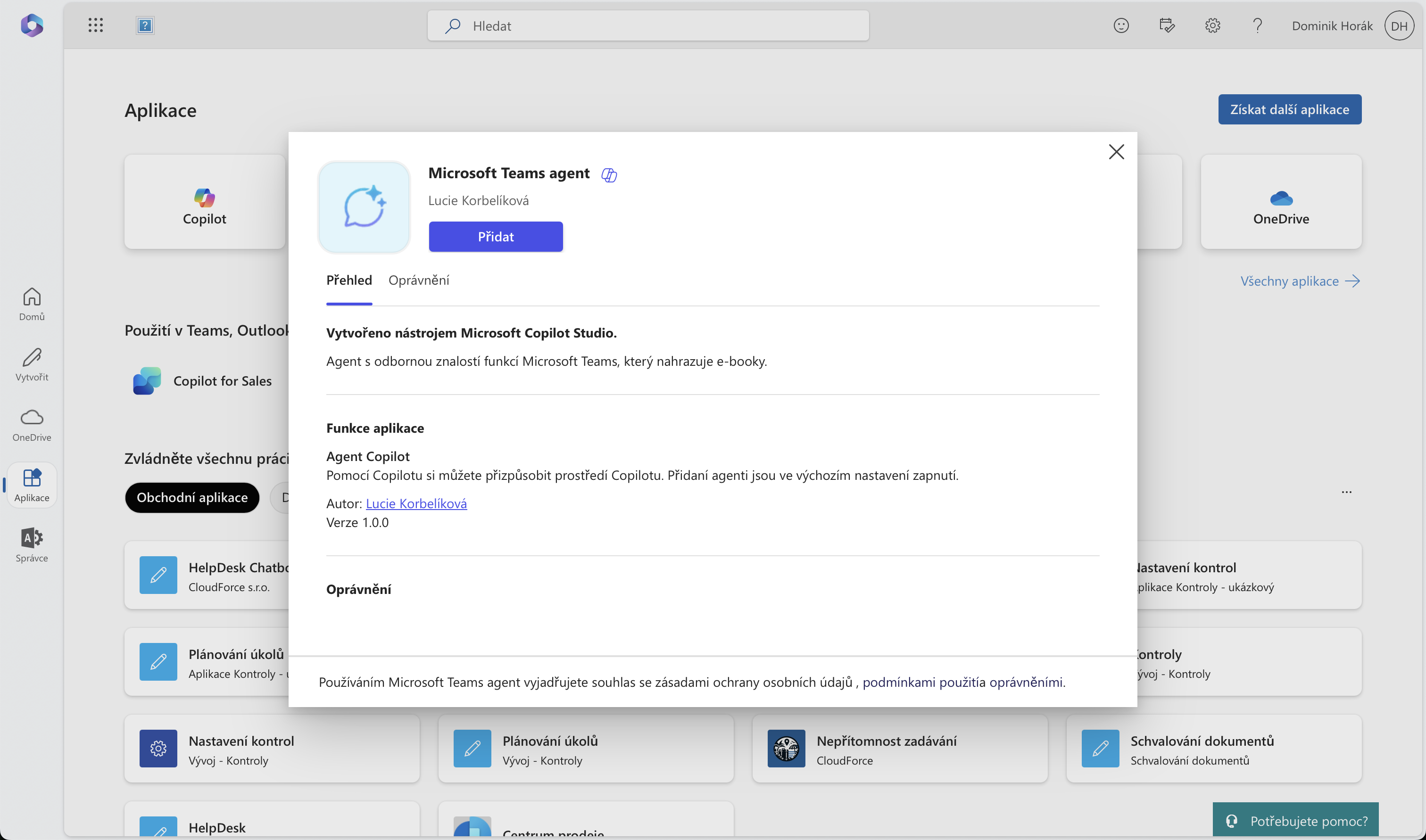Open the Nastavení kontrol Vývoj - Kontroly card
This screenshot has width=1426, height=840.
click(x=272, y=748)
